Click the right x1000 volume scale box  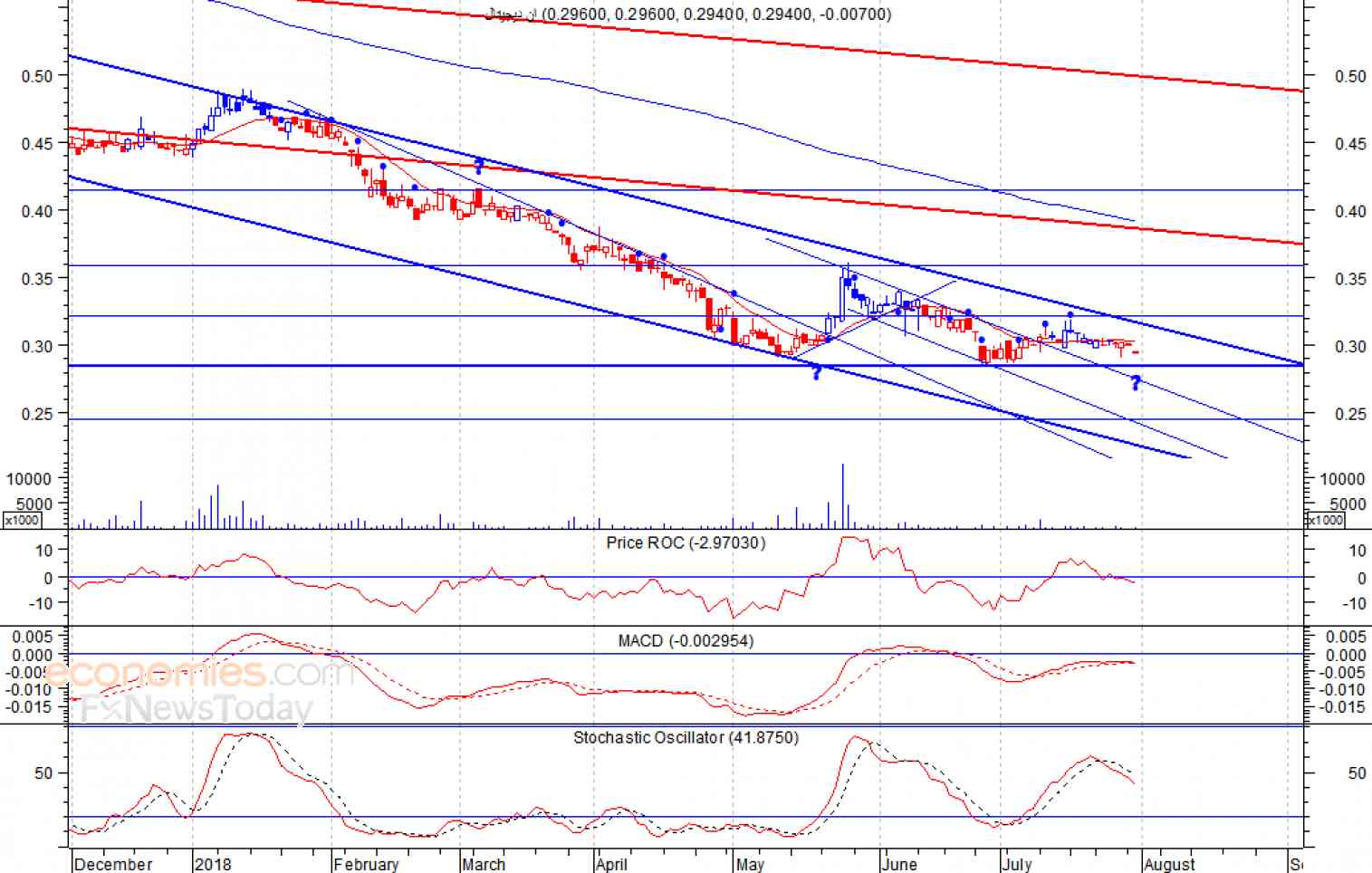pyautogui.click(x=1324, y=520)
